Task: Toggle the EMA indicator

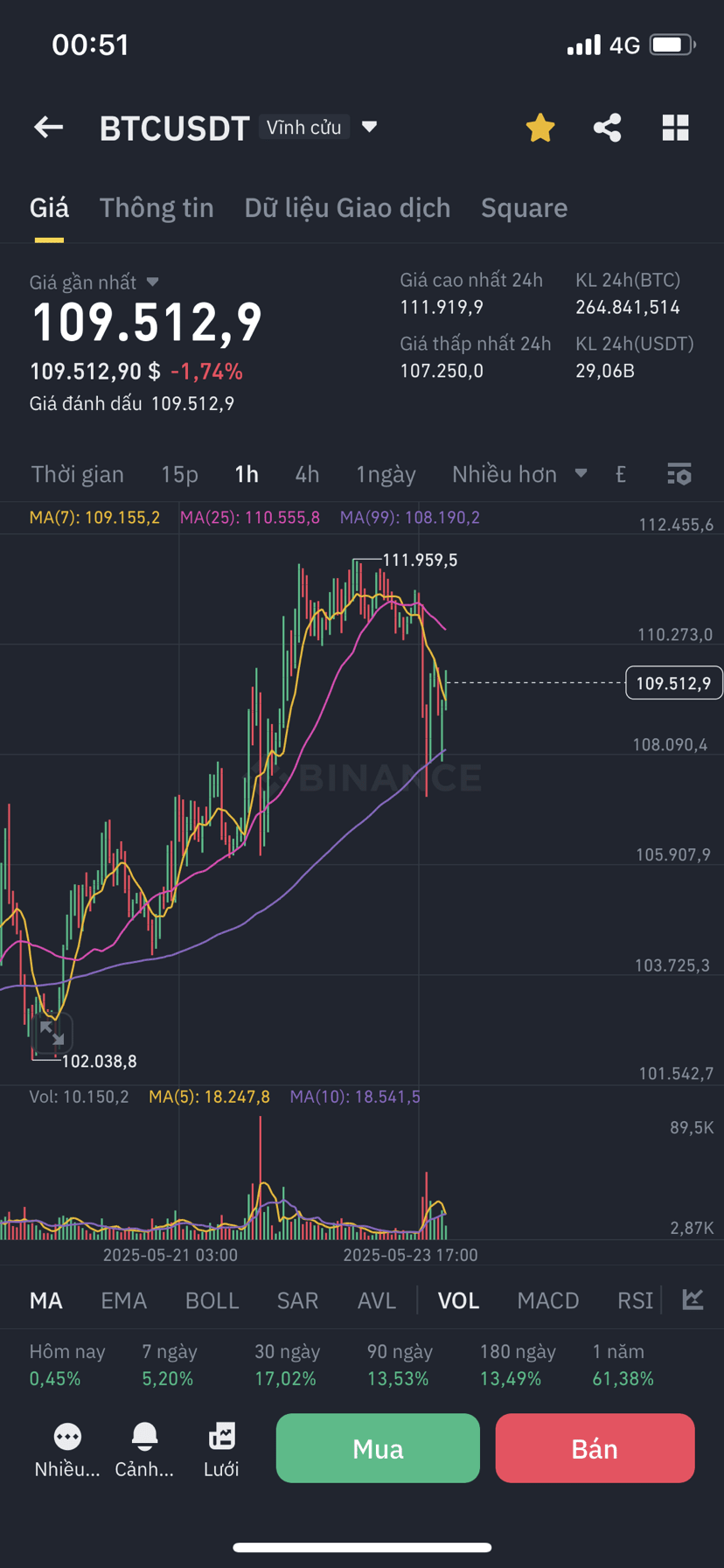Action: point(123,1300)
